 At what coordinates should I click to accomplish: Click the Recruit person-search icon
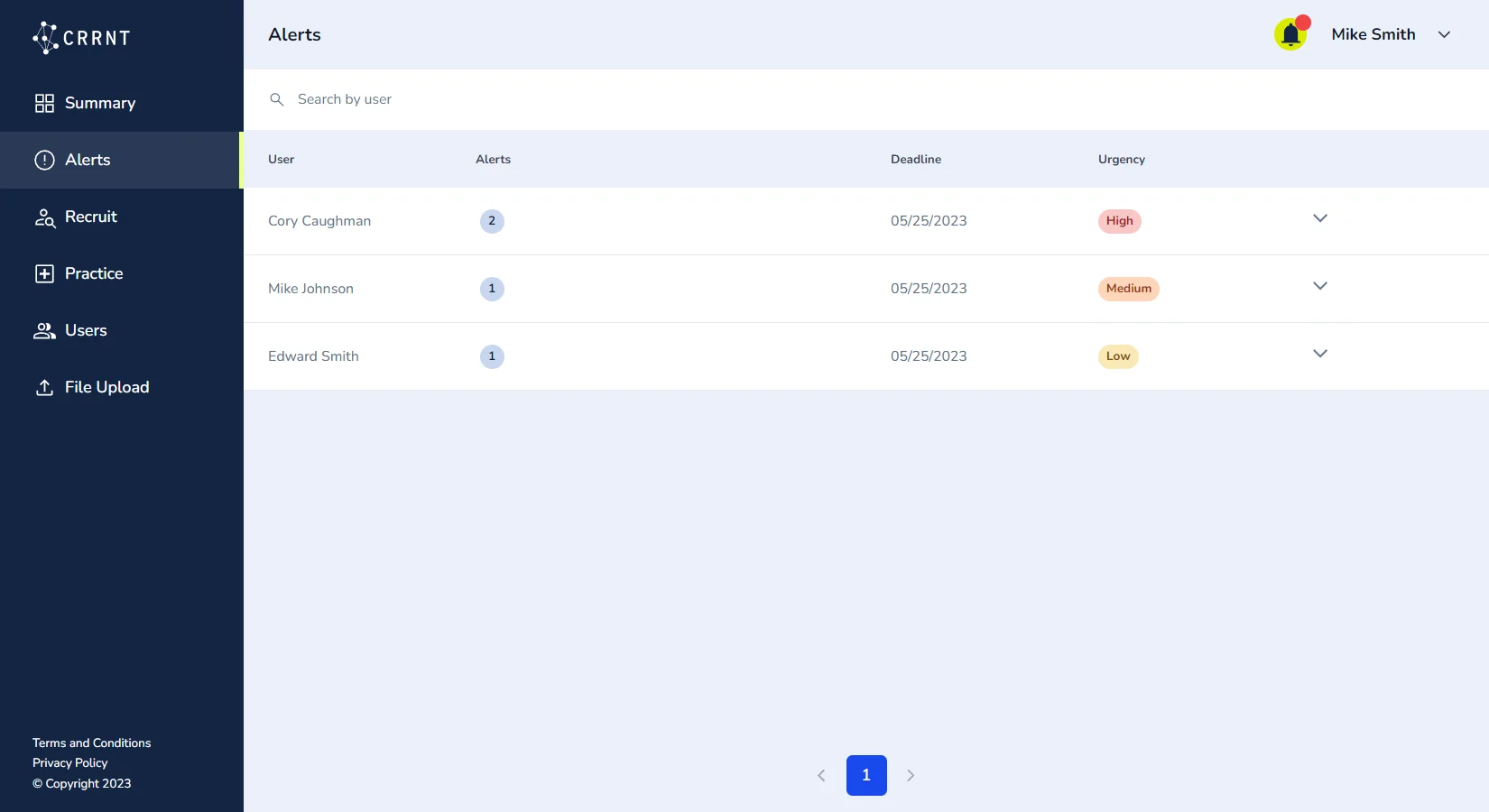[44, 217]
